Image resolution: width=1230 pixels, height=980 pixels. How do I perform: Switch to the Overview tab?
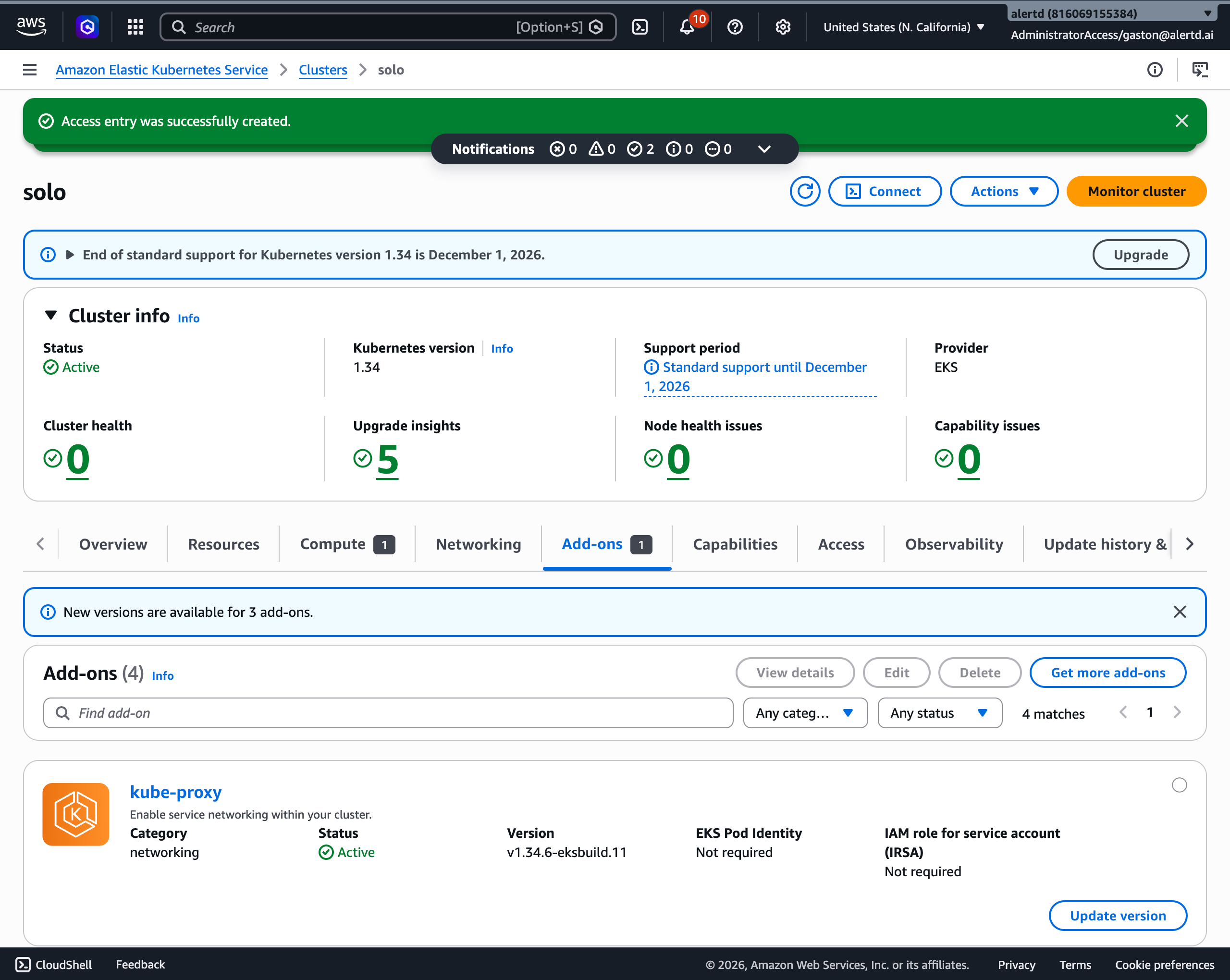[x=113, y=544]
